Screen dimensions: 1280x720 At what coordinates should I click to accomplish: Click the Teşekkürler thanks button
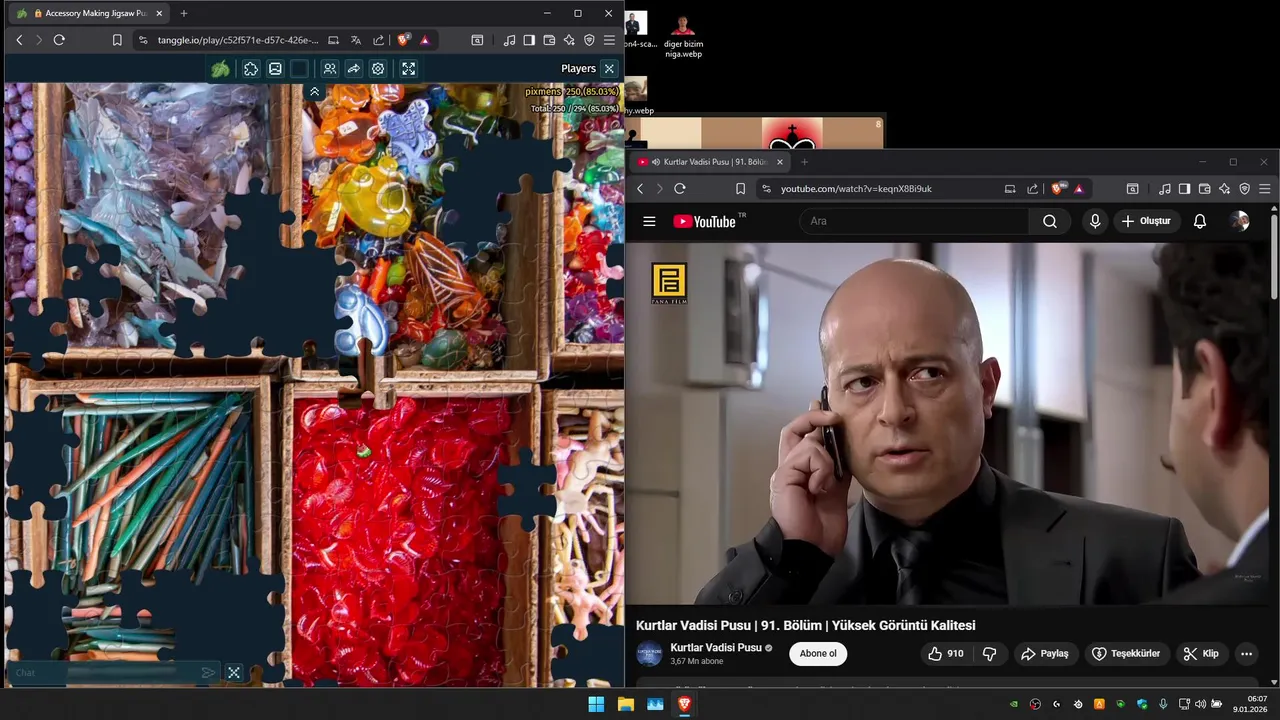pyautogui.click(x=1126, y=653)
